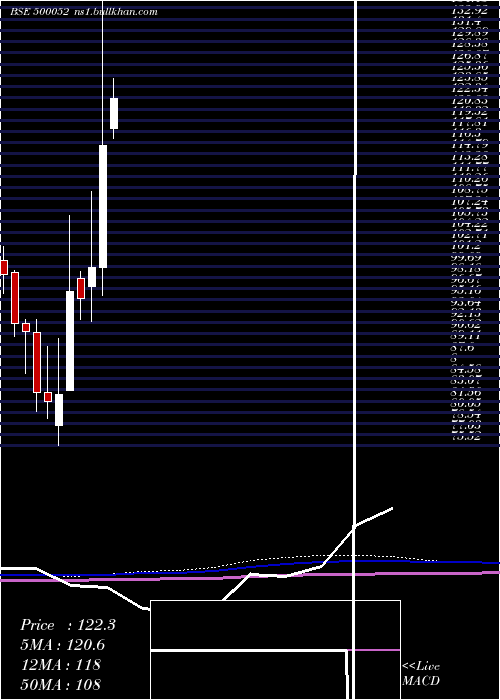Click the <<Live MACD label

coord(421,673)
